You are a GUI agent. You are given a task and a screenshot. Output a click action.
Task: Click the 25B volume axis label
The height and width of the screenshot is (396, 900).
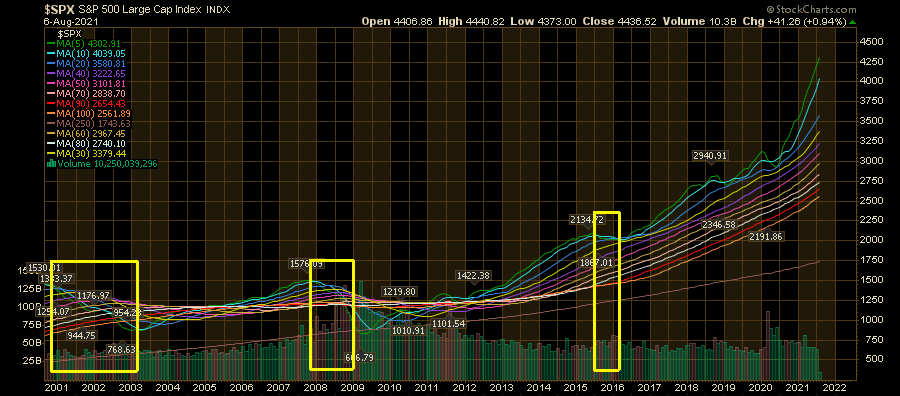point(33,360)
